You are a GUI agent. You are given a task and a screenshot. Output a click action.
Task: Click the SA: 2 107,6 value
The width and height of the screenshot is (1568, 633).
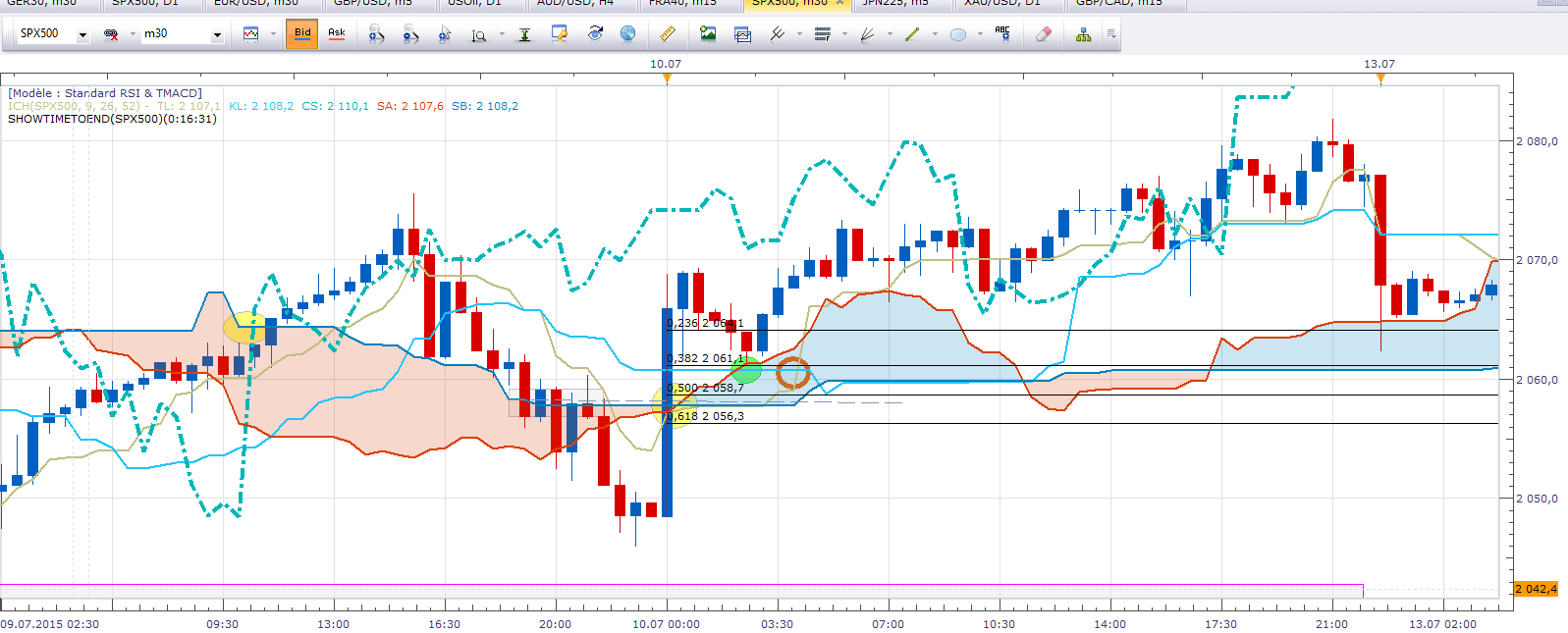pyautogui.click(x=410, y=106)
